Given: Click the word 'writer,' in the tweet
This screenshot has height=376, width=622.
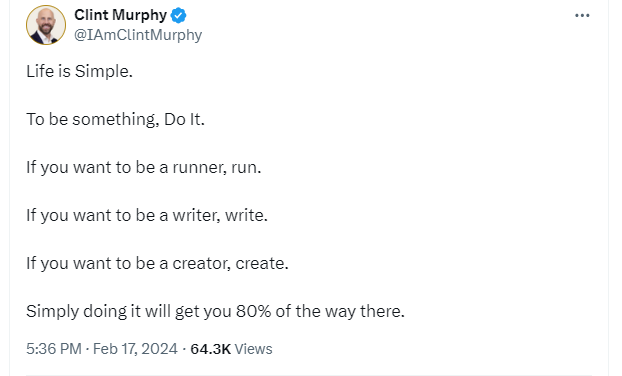Looking at the screenshot, I should tap(197, 215).
